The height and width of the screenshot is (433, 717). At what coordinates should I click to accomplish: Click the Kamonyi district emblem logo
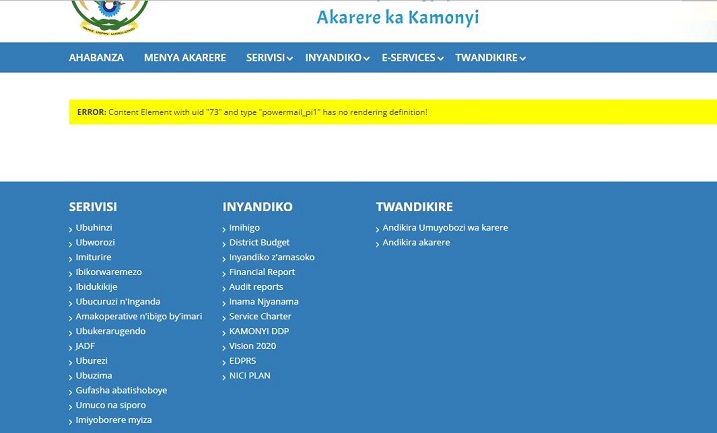(x=110, y=13)
